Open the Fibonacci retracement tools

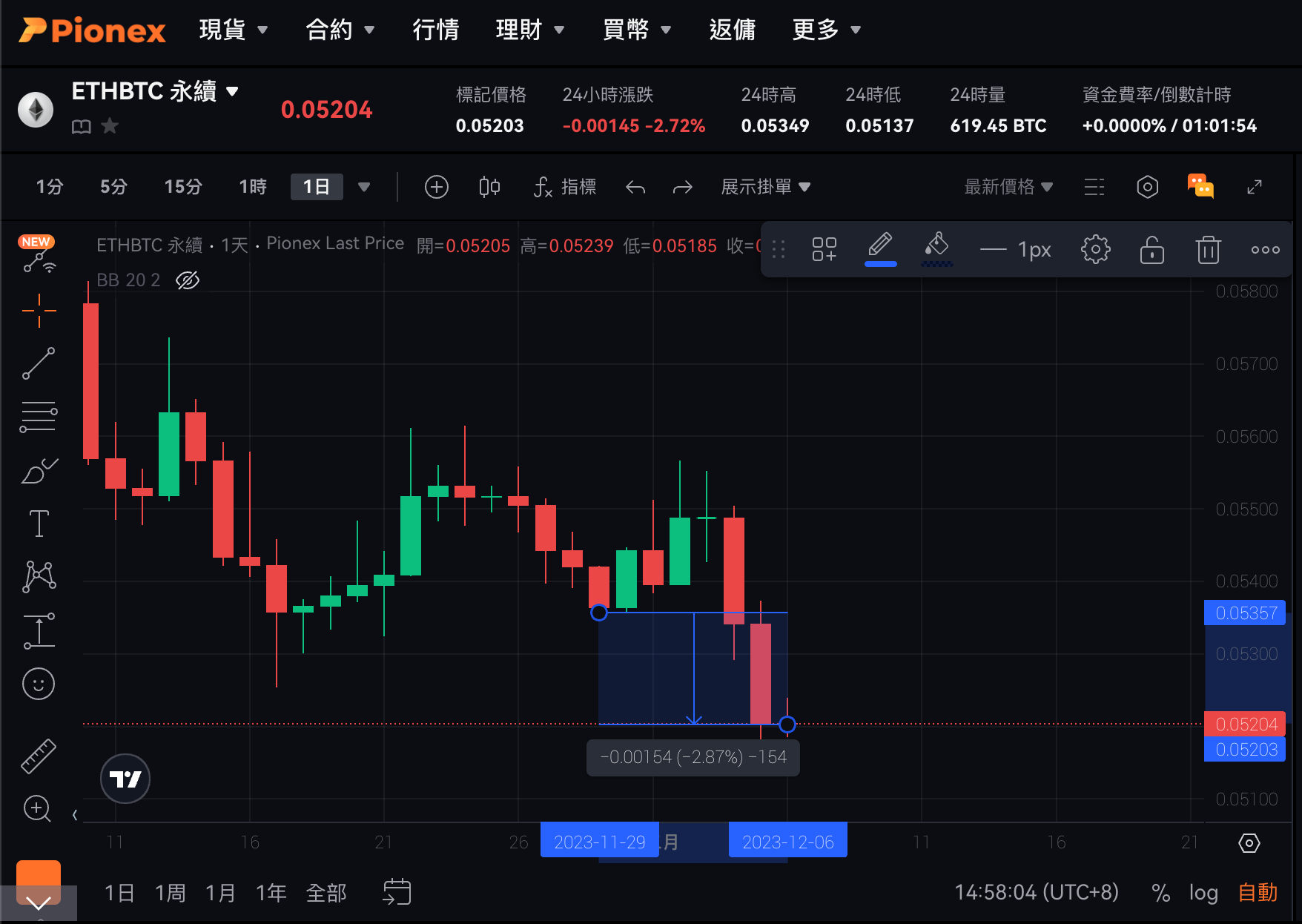pos(39,417)
